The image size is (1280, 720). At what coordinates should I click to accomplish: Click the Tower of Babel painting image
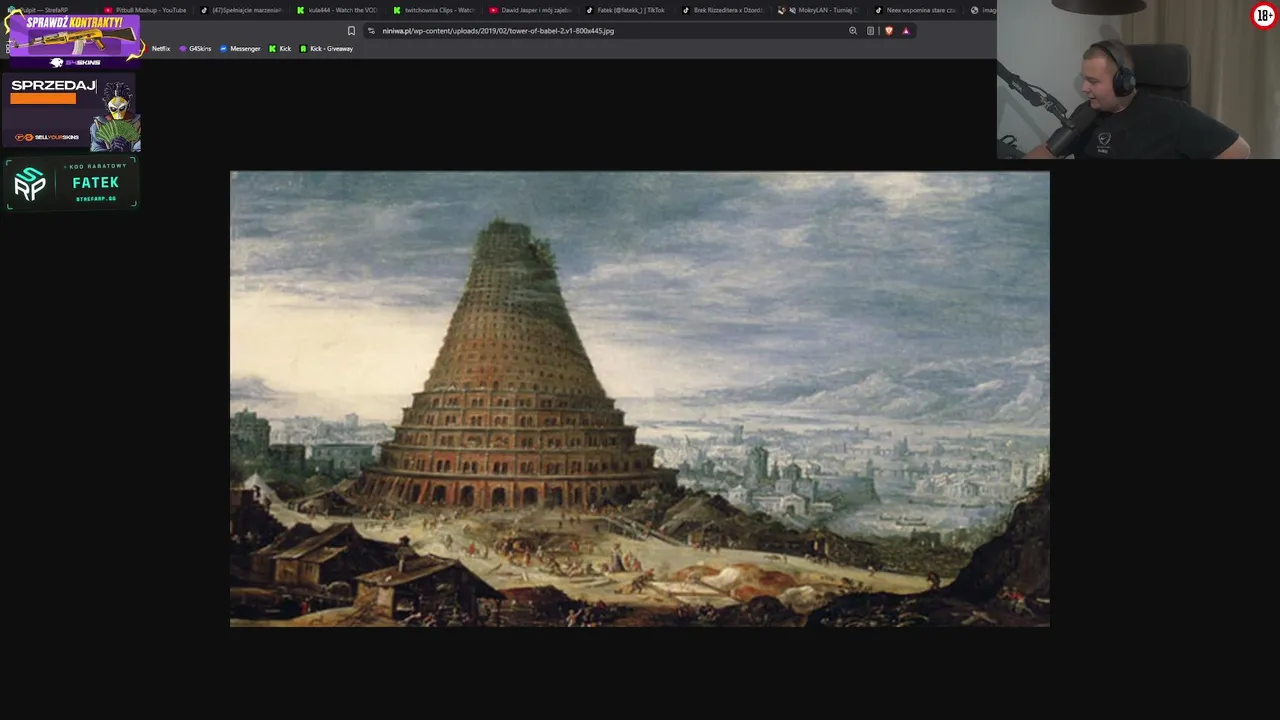pos(640,399)
